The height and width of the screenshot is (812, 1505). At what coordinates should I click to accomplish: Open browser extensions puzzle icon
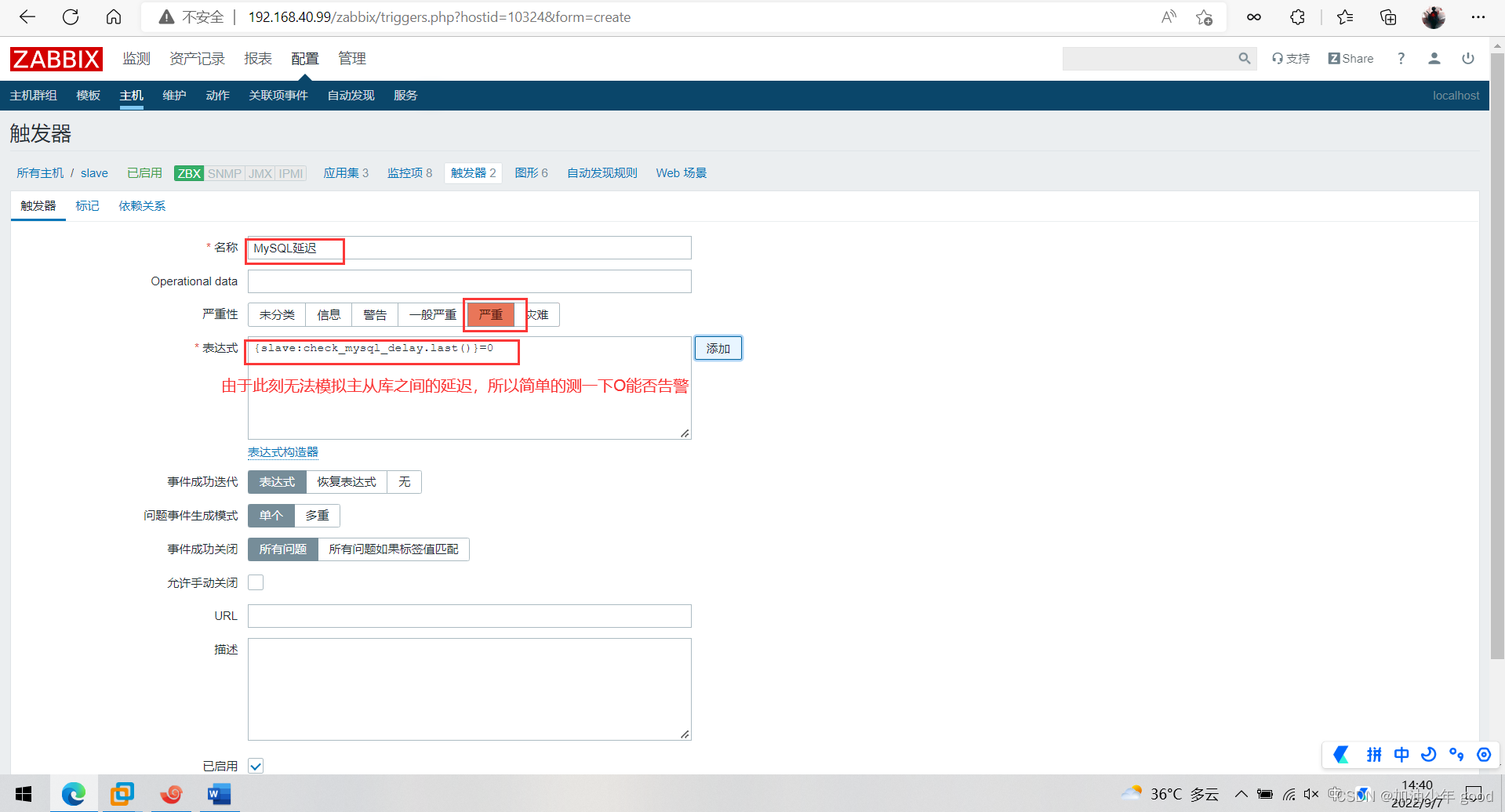1297,16
